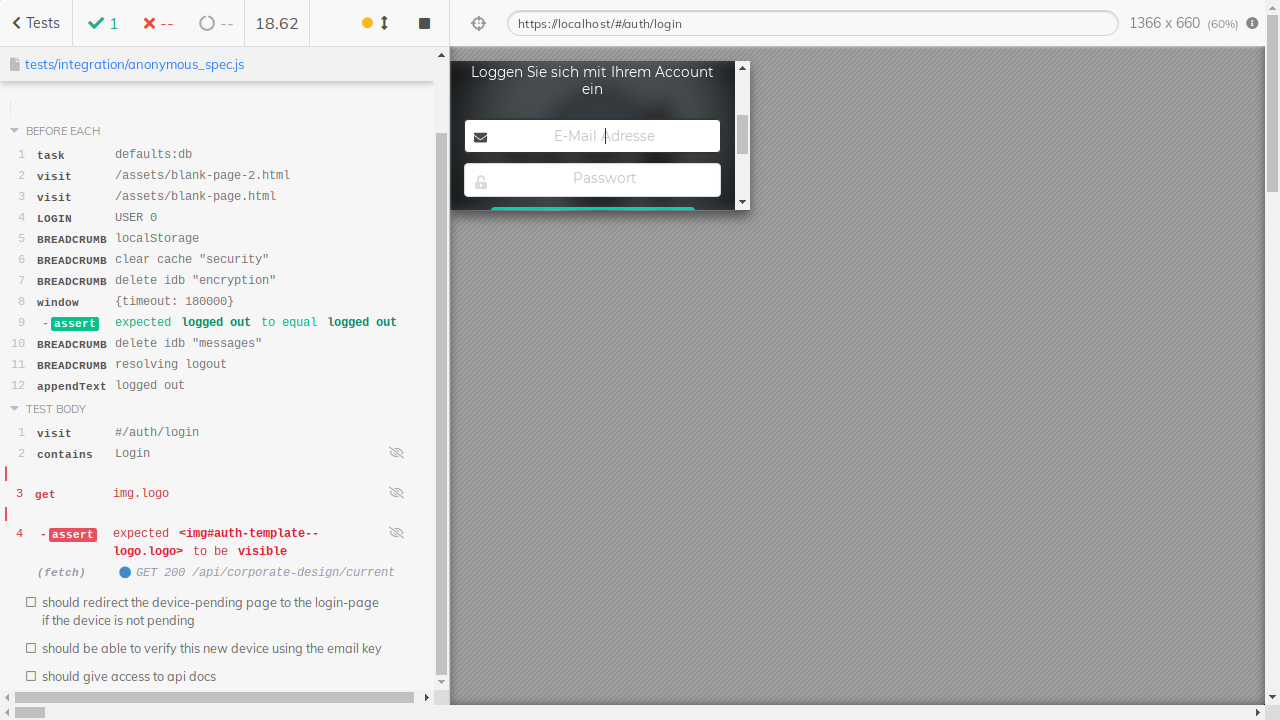
Task: Toggle visibility icon on the get img.logo command
Action: click(396, 492)
